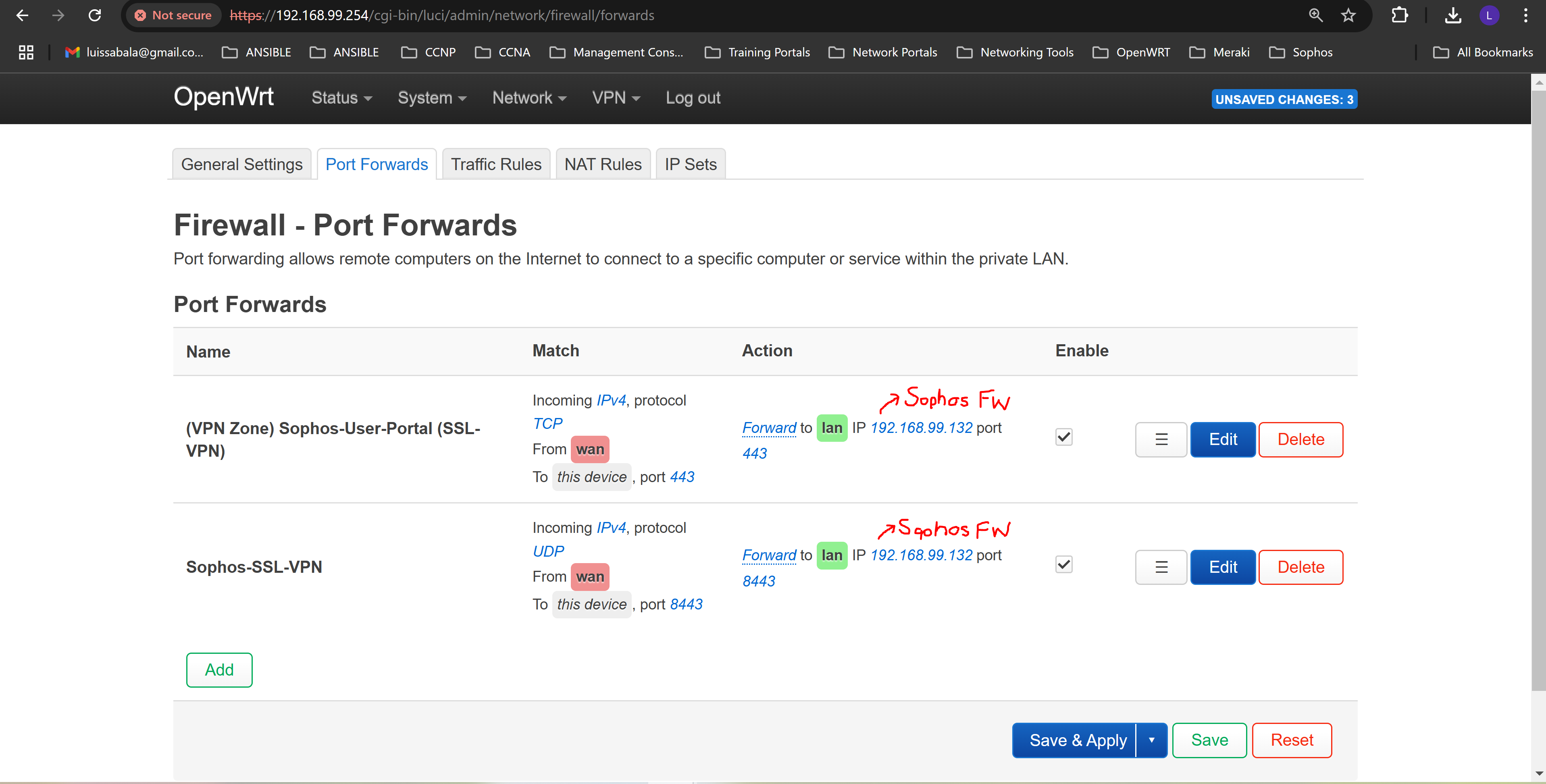Open the Gmail luissabala bookmark
The height and width of the screenshot is (784, 1546).
pos(134,52)
